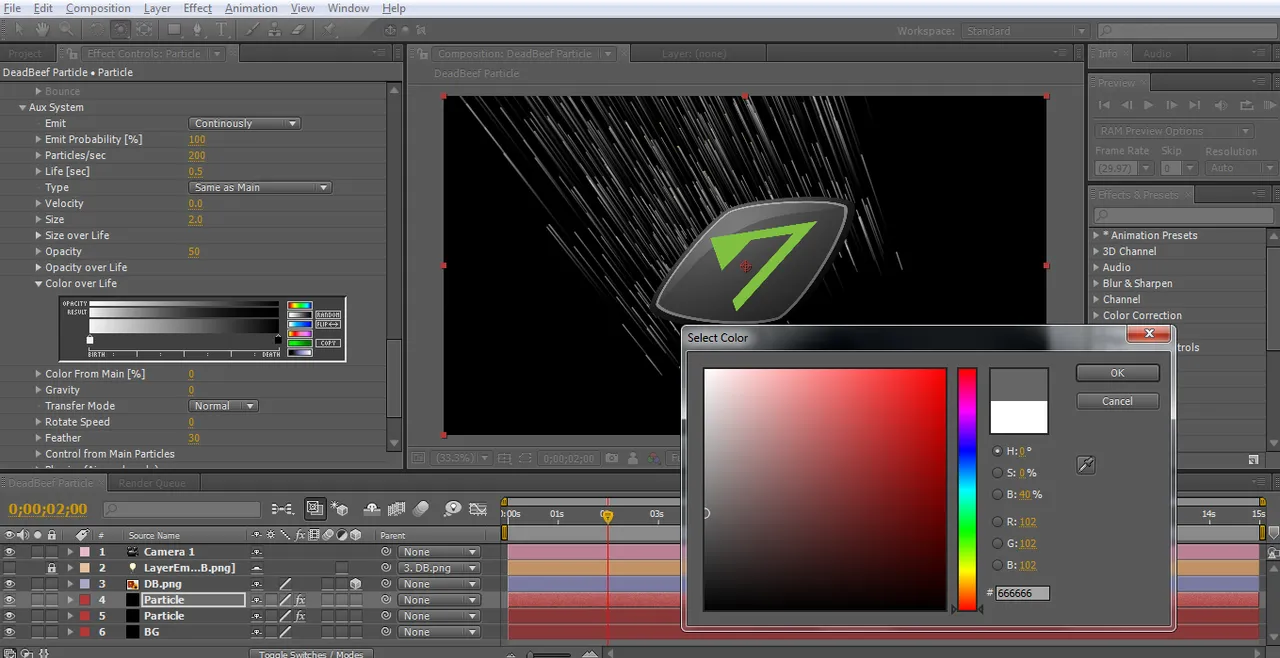Switch to the Project tab
Screen dimensions: 1280x658
25,54
